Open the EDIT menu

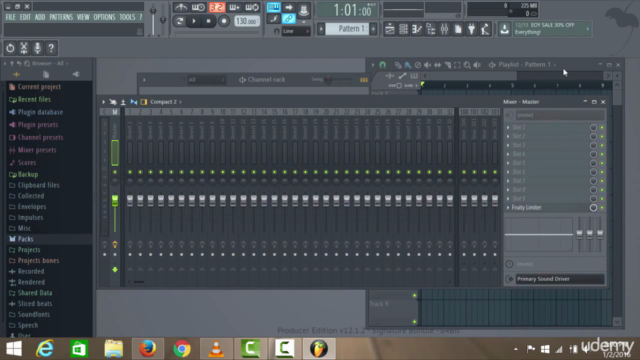[x=25, y=17]
